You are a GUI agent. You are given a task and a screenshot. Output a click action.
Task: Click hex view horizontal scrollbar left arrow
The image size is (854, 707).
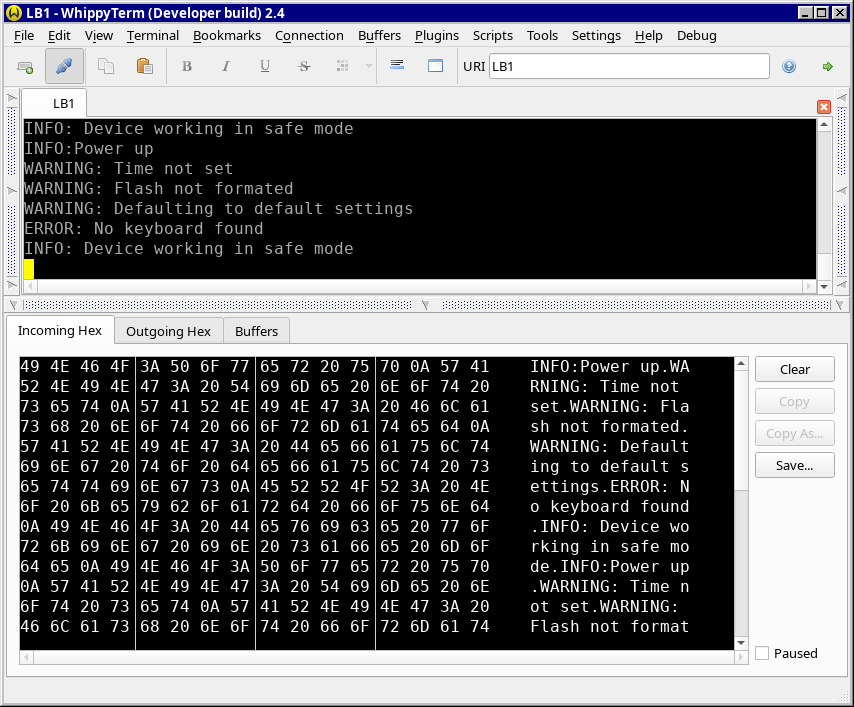tap(27, 657)
